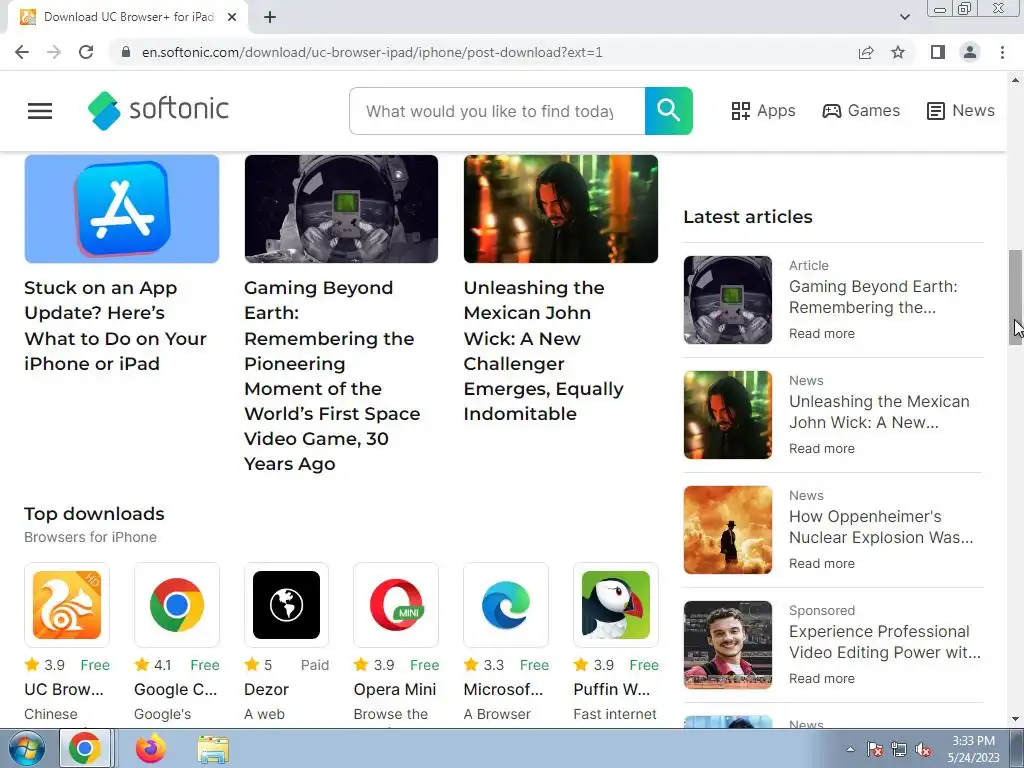
Task: Click the share page icon in address bar
Action: click(x=866, y=52)
